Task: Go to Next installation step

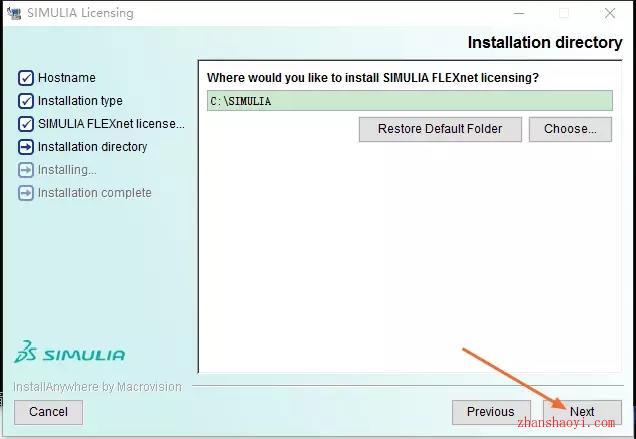Action: tap(582, 412)
